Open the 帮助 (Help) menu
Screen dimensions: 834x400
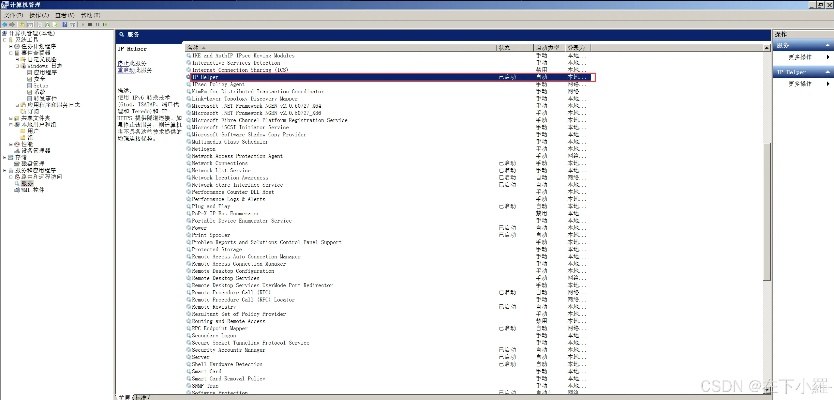(x=89, y=16)
